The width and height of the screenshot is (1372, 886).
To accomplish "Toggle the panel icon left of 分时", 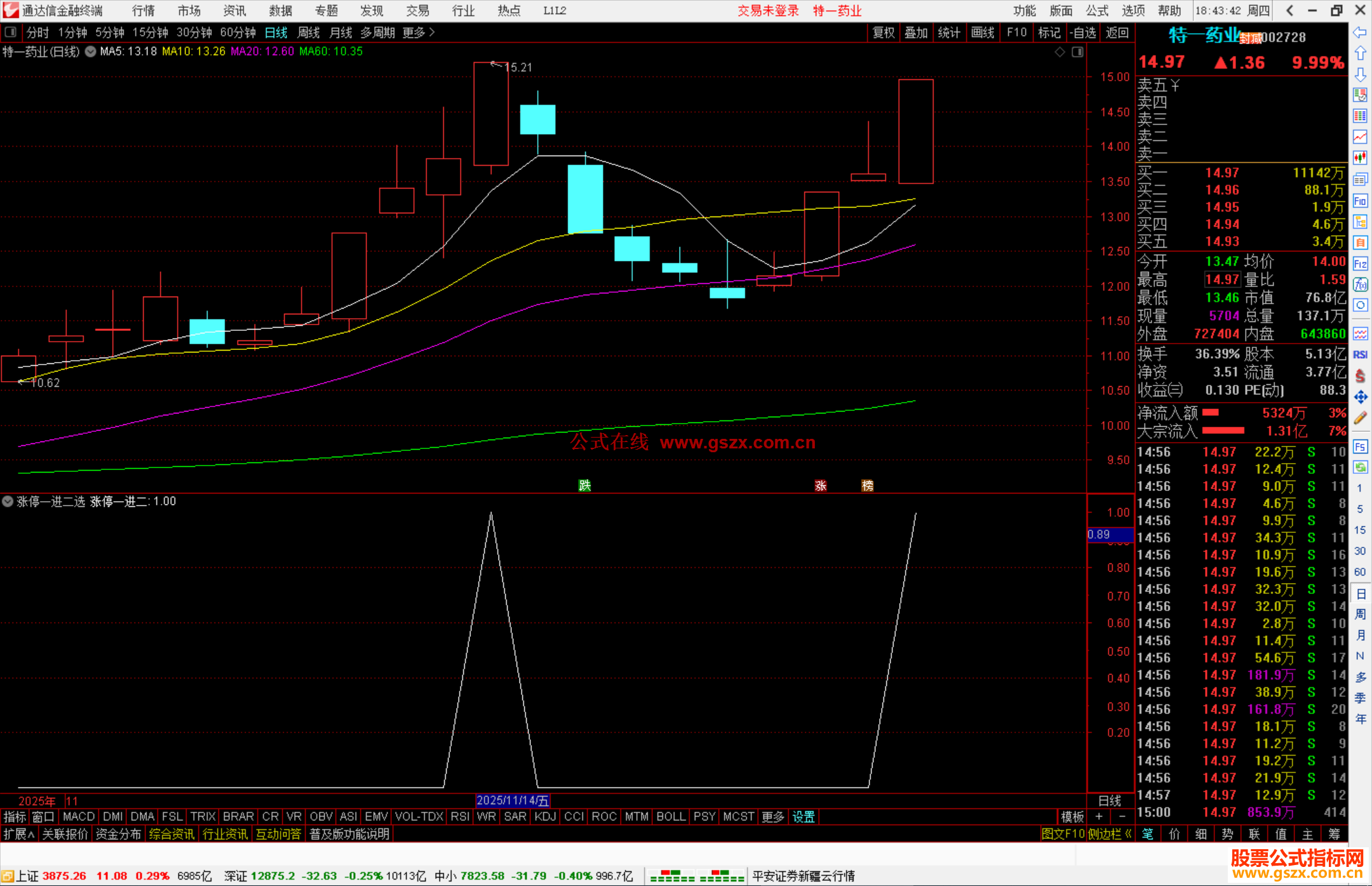I will [x=11, y=32].
